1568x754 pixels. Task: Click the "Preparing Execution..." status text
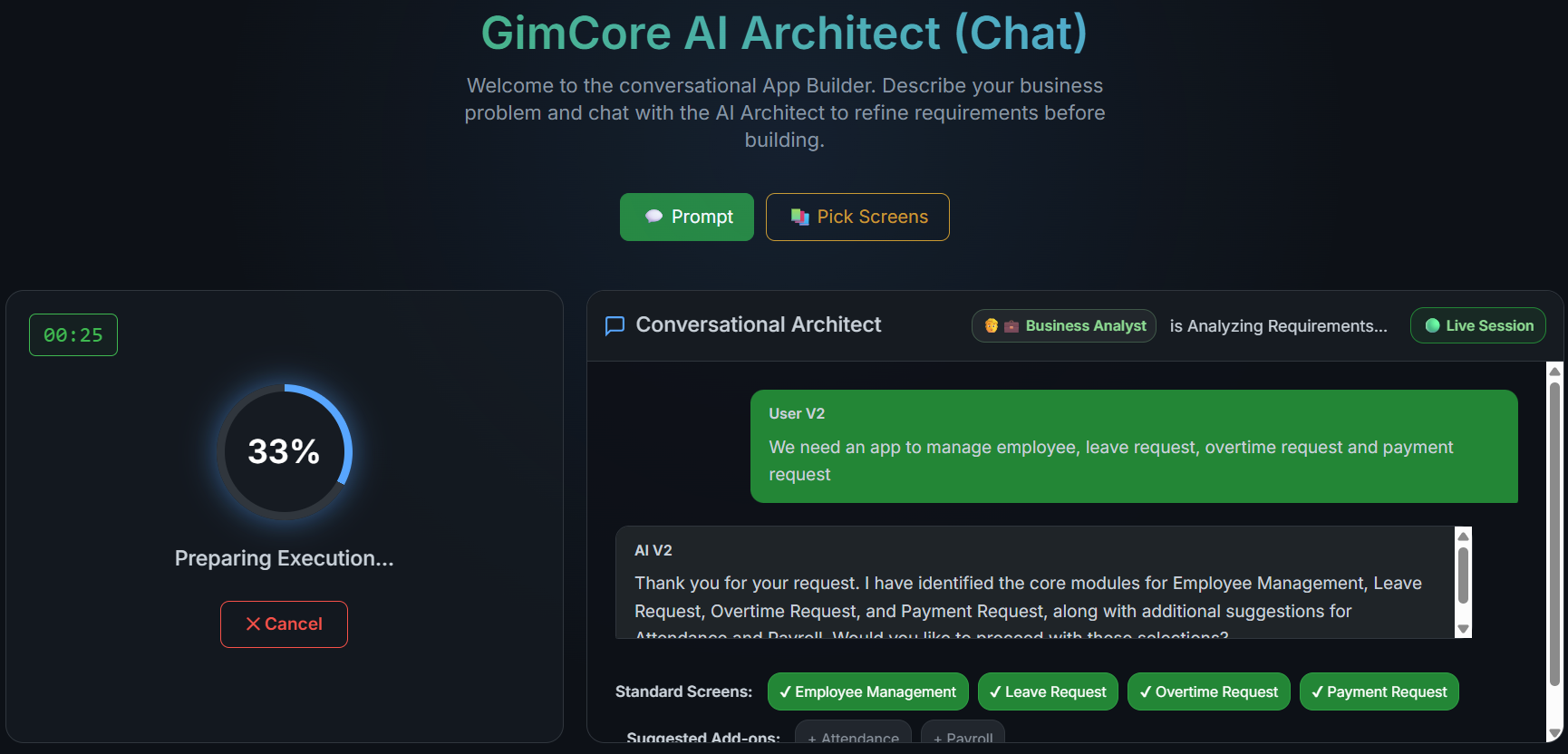click(x=285, y=558)
